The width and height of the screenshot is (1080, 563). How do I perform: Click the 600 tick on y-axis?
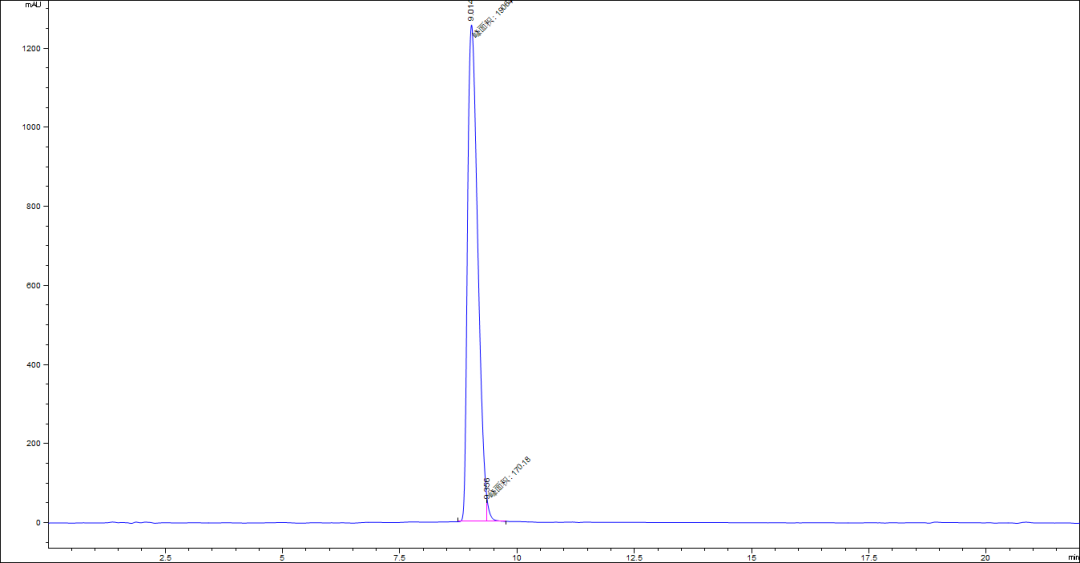pos(33,285)
